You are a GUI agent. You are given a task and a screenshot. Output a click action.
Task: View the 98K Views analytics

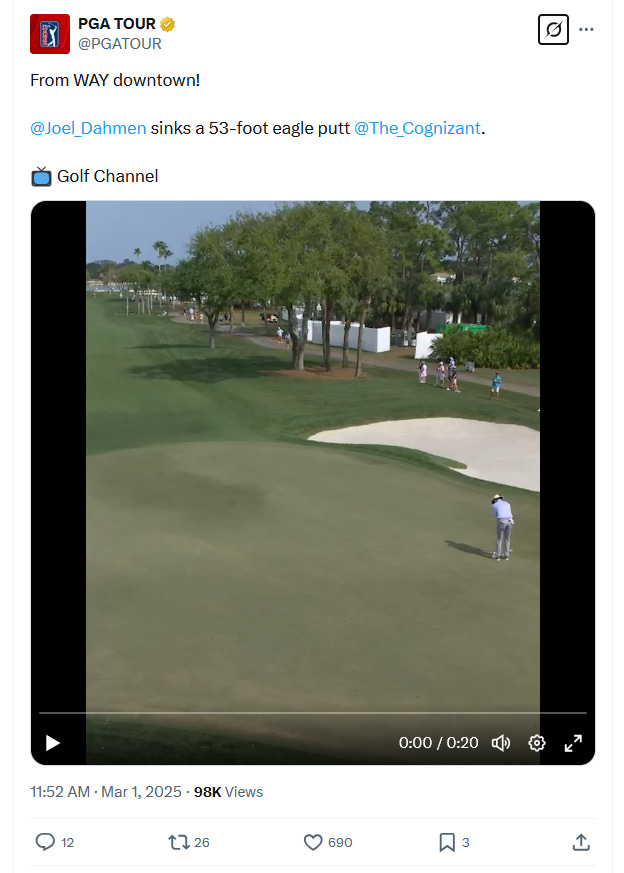228,792
